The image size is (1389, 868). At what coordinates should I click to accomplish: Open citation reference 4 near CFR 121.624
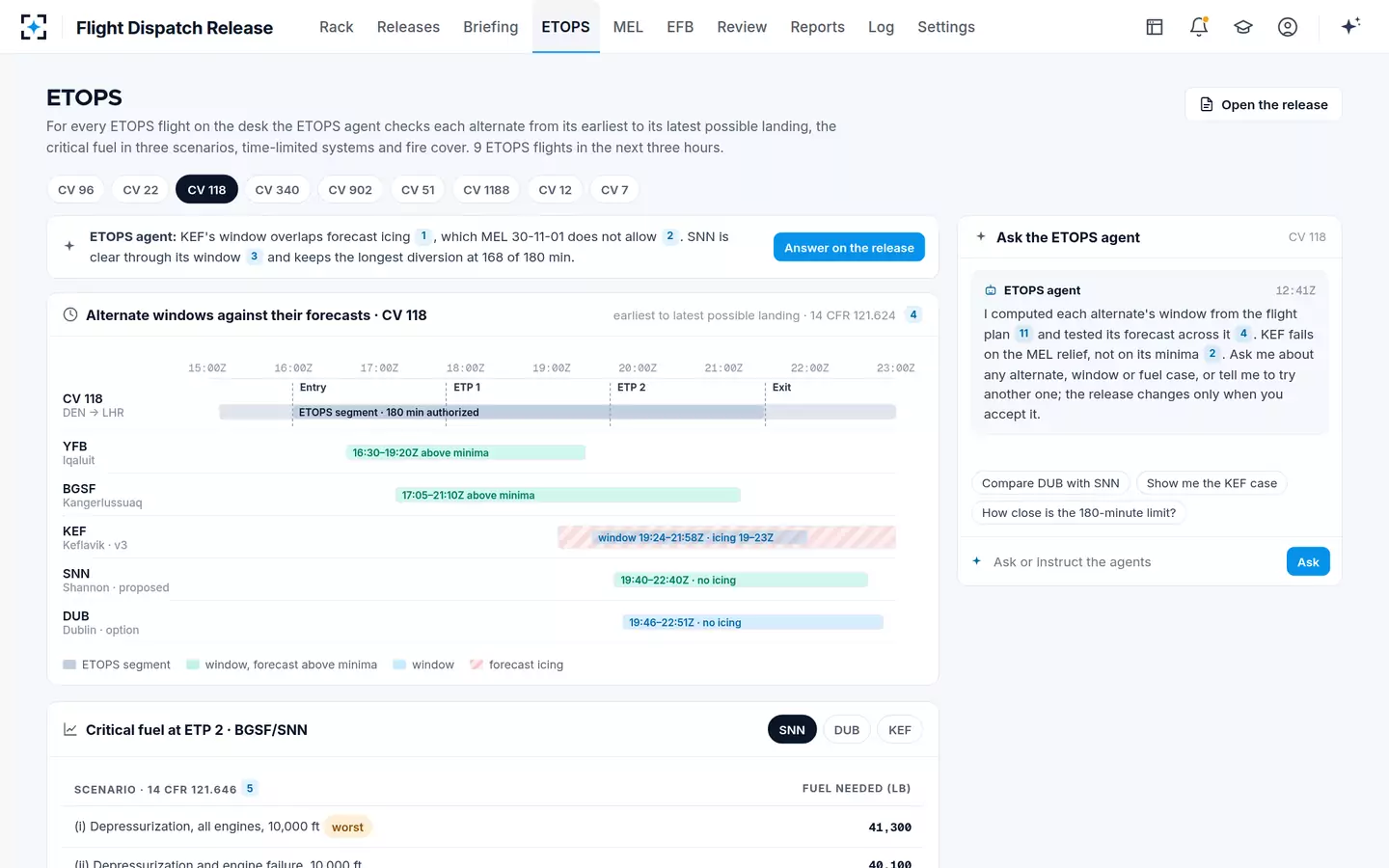pyautogui.click(x=913, y=314)
